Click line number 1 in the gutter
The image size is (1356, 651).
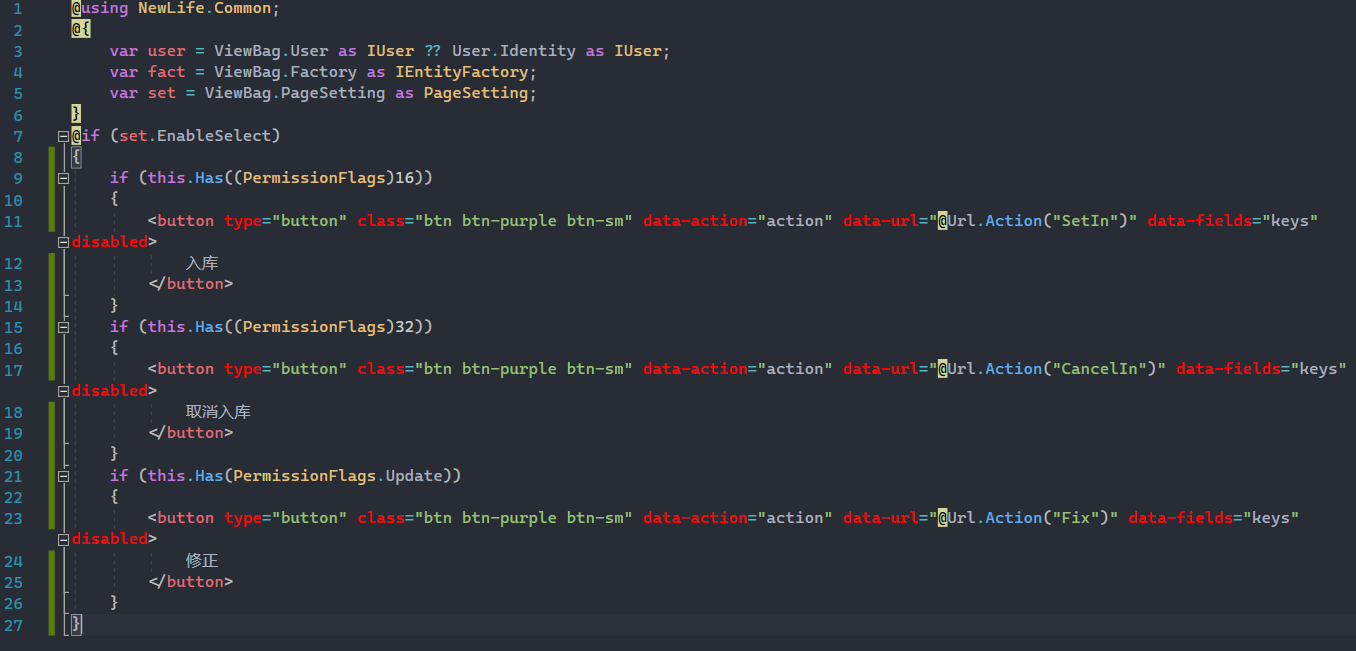pos(18,8)
